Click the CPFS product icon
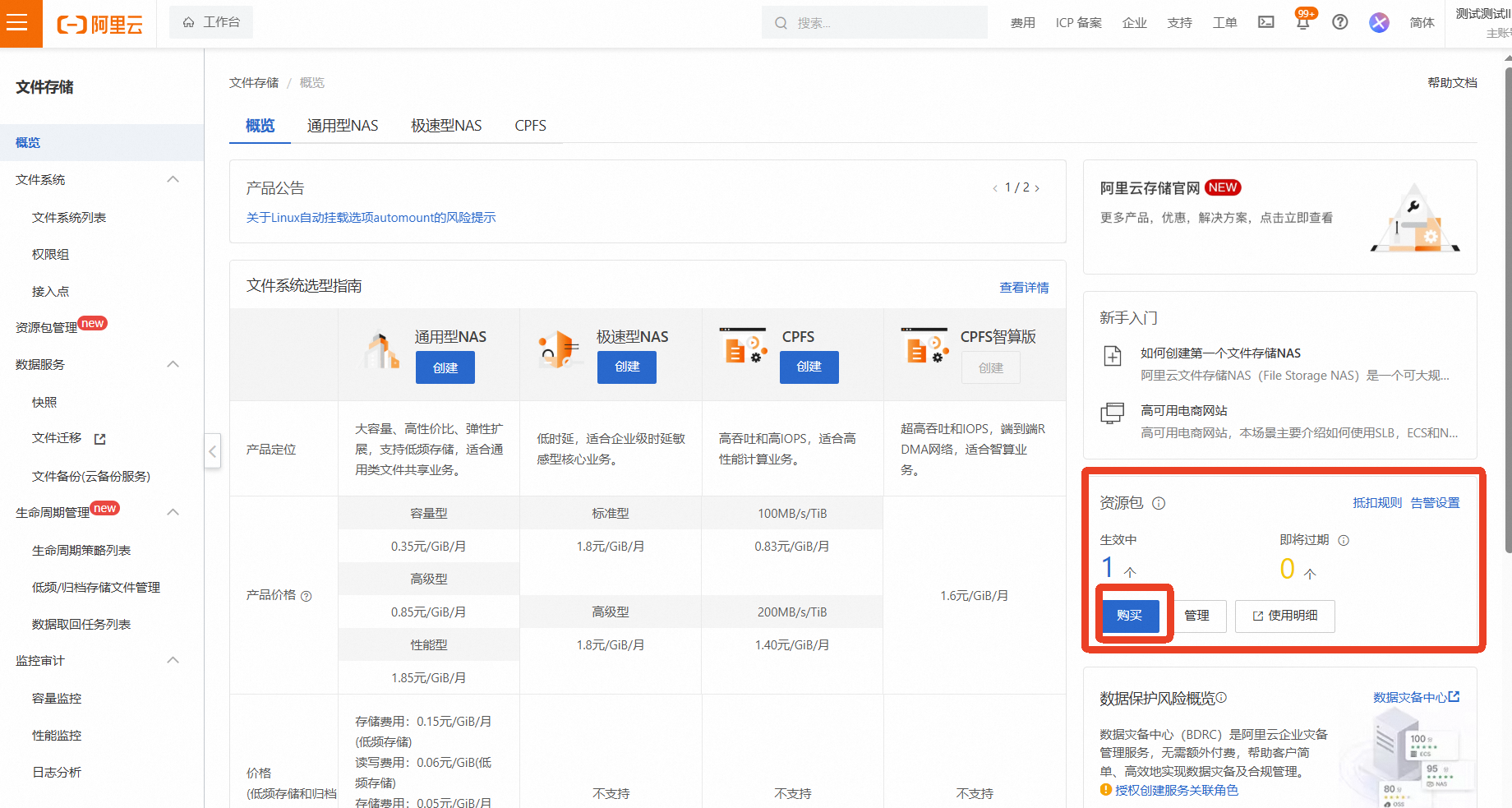The height and width of the screenshot is (808, 1512). (743, 346)
